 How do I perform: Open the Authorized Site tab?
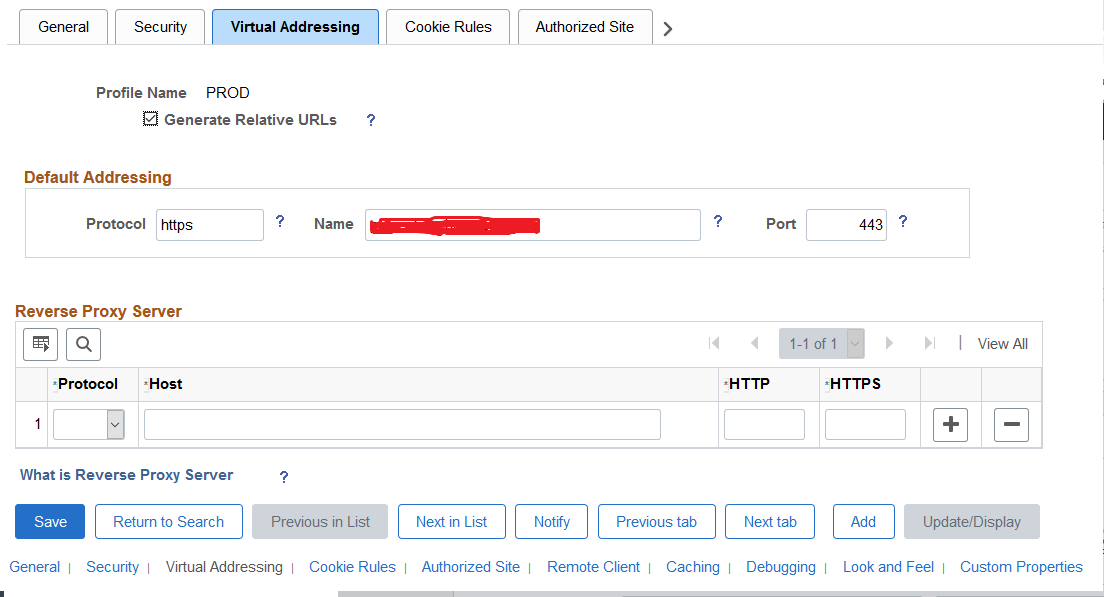click(x=584, y=27)
